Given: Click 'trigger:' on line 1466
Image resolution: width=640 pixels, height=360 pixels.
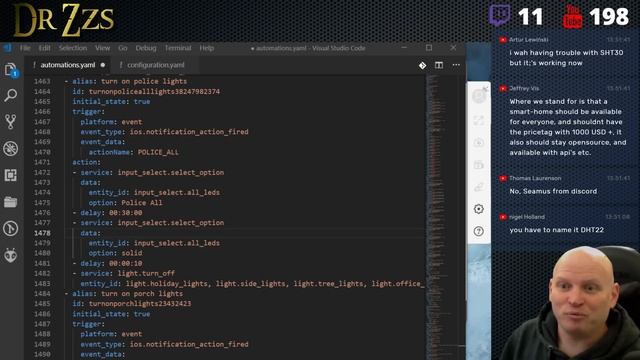Looking at the screenshot, I should (x=89, y=111).
